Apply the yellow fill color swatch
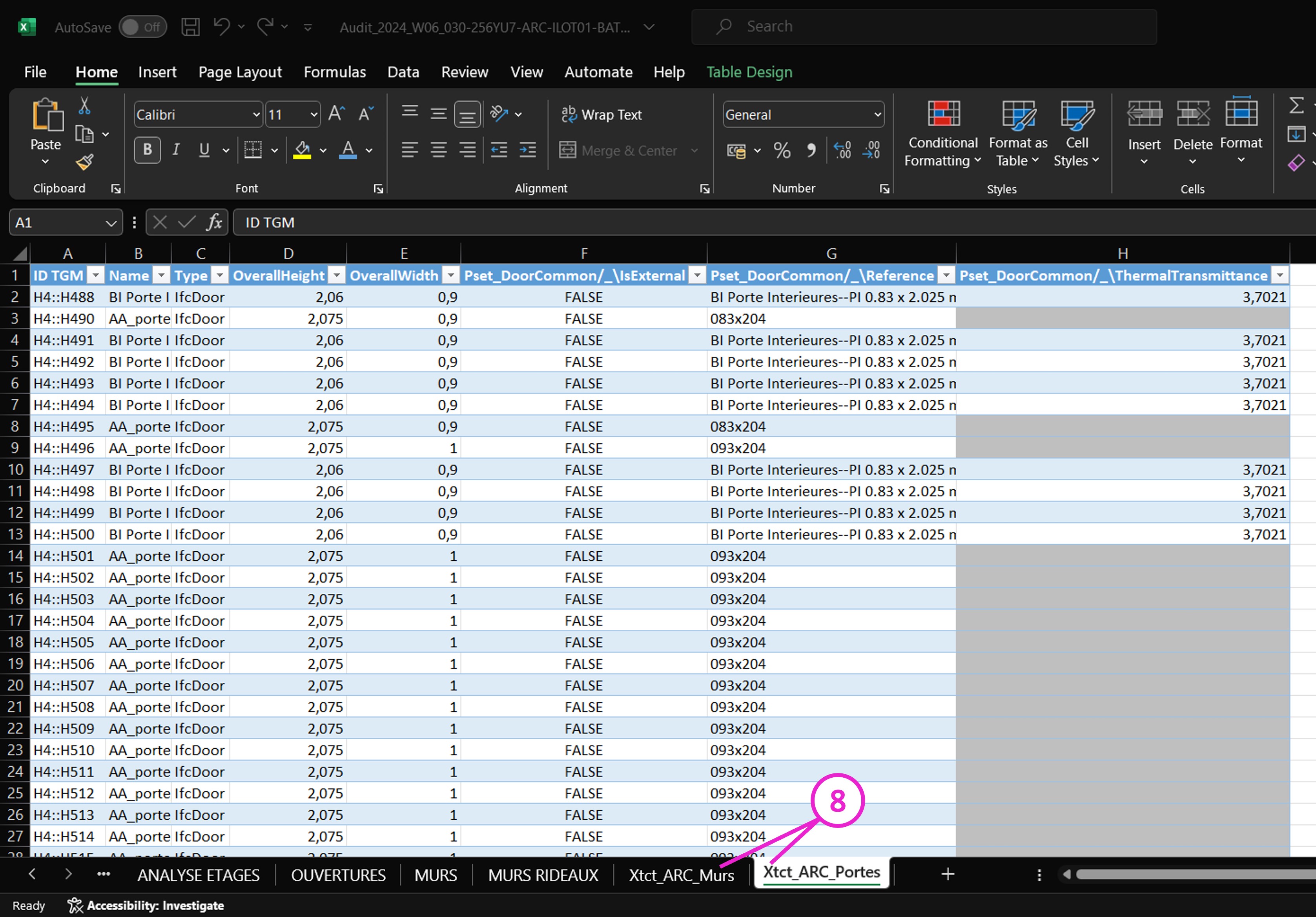This screenshot has width=1316, height=917. pyautogui.click(x=302, y=150)
